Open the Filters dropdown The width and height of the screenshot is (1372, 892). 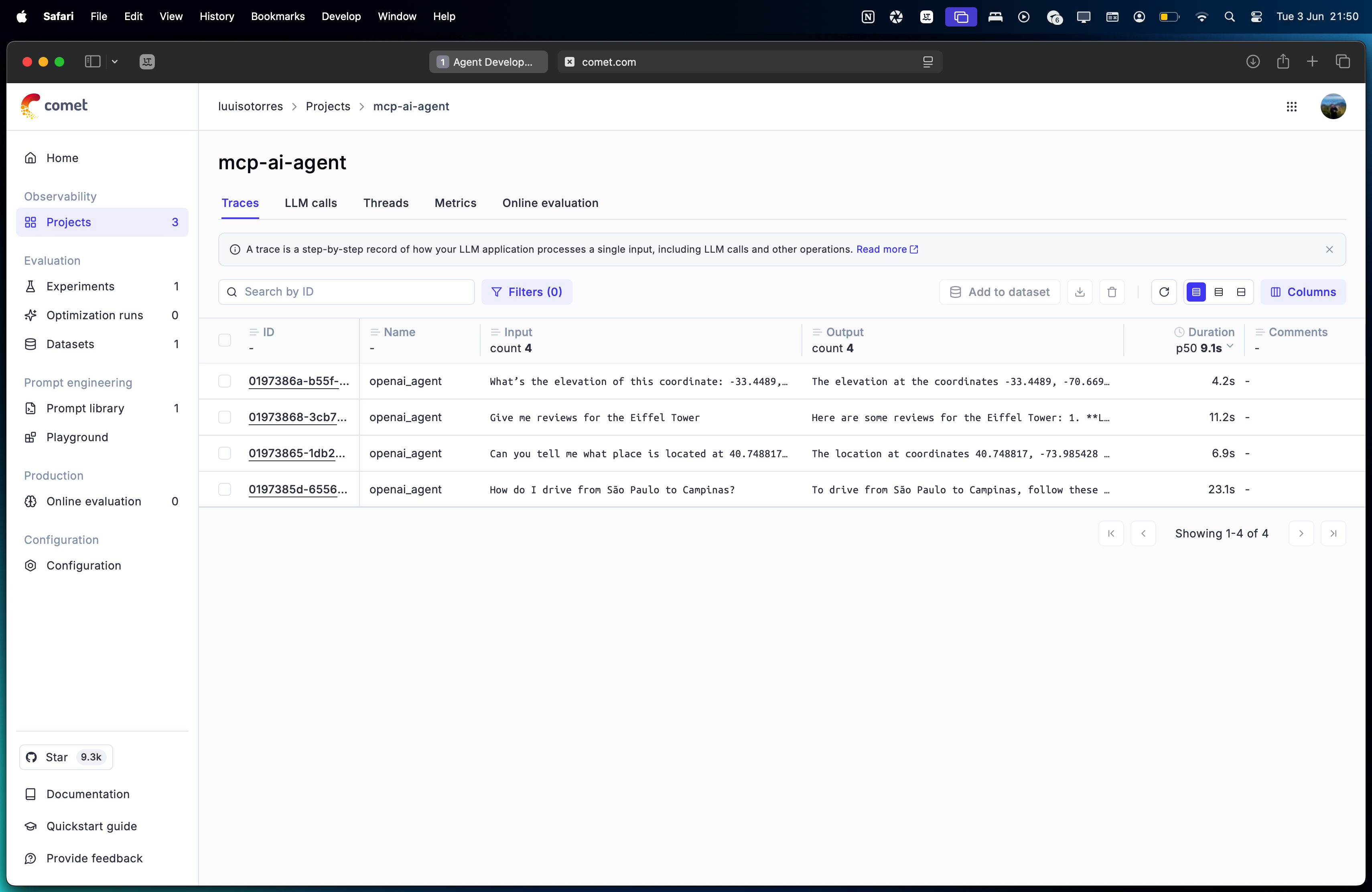coord(526,292)
